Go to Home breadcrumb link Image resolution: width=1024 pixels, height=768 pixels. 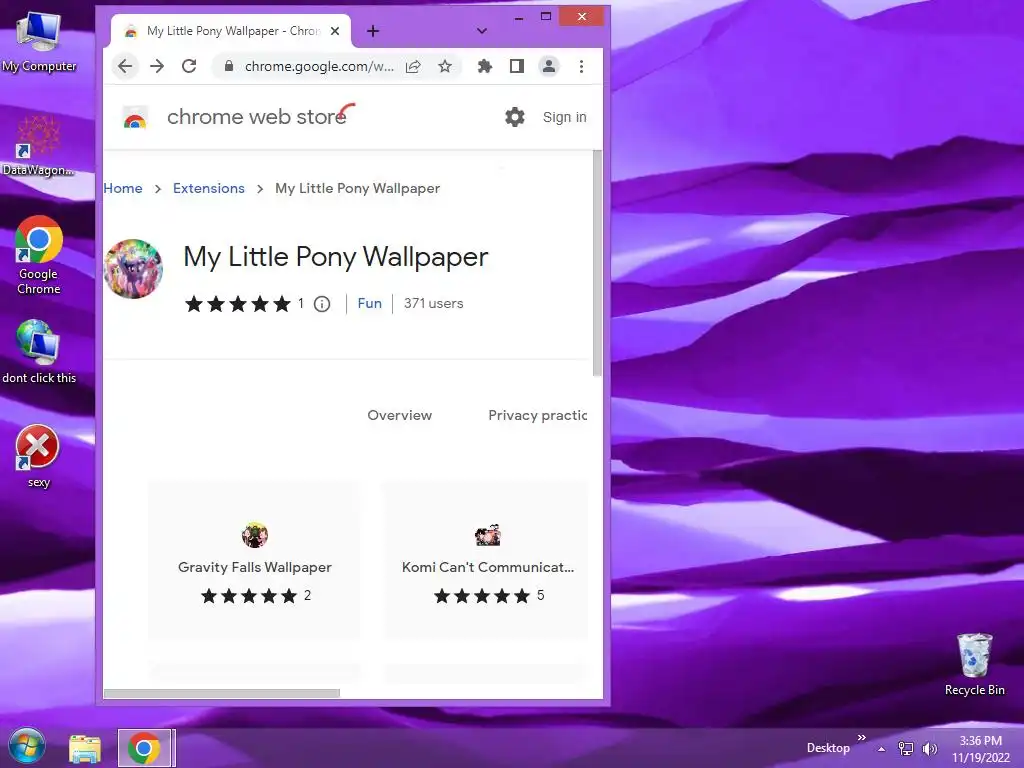pyautogui.click(x=123, y=188)
